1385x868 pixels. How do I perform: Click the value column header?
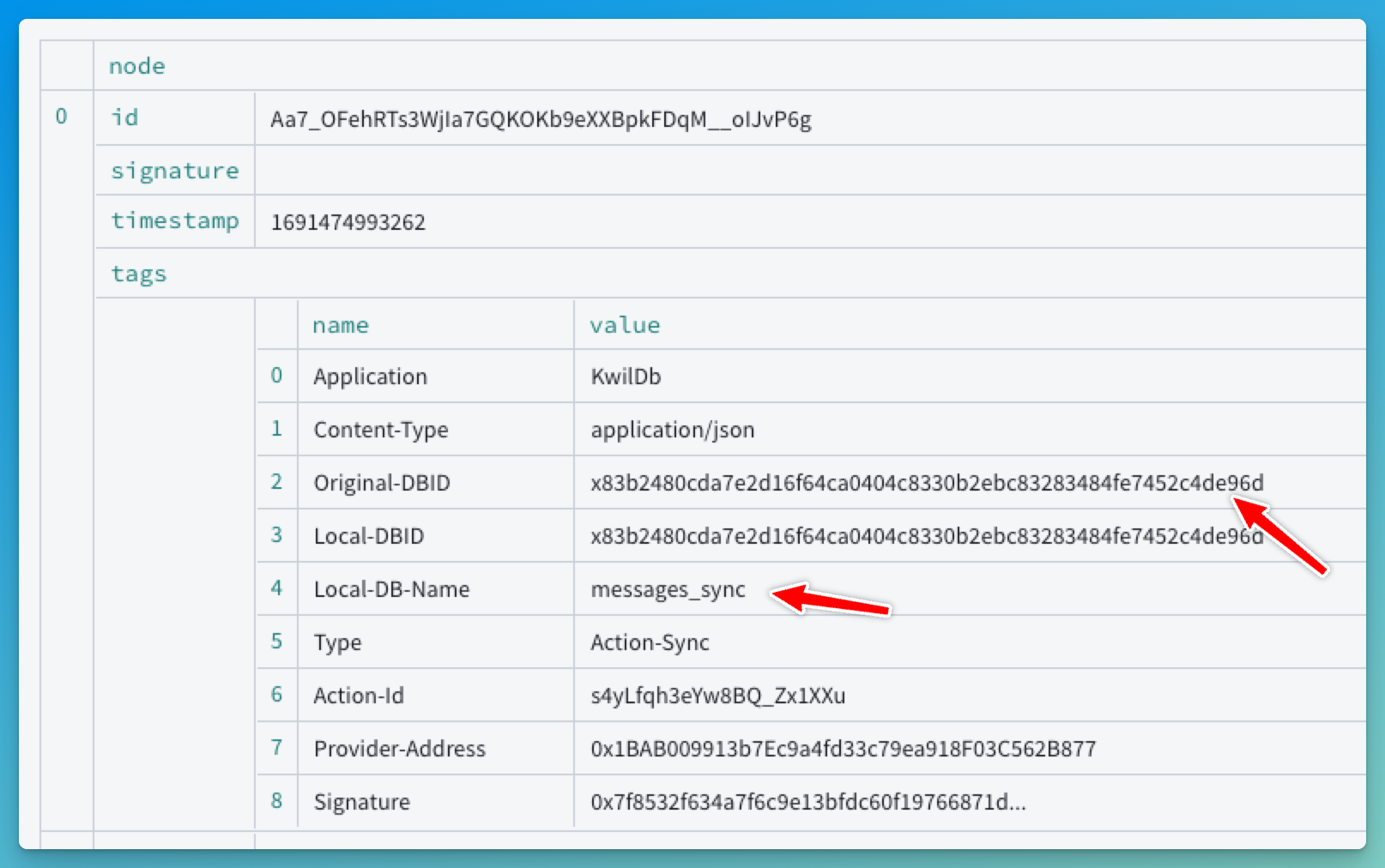625,324
